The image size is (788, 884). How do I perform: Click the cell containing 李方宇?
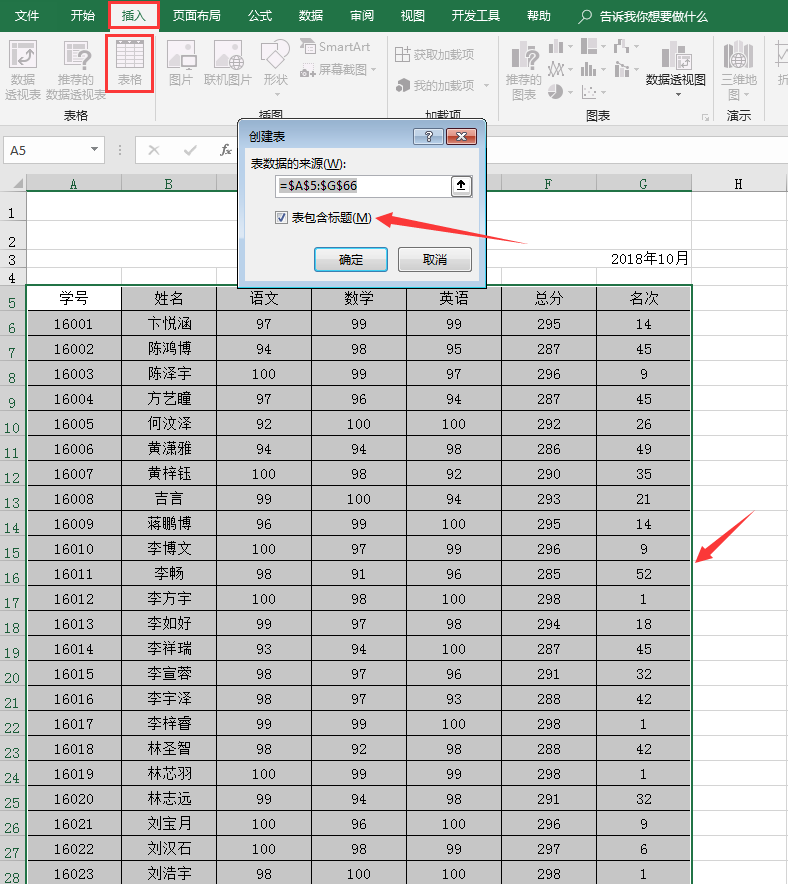(169, 599)
